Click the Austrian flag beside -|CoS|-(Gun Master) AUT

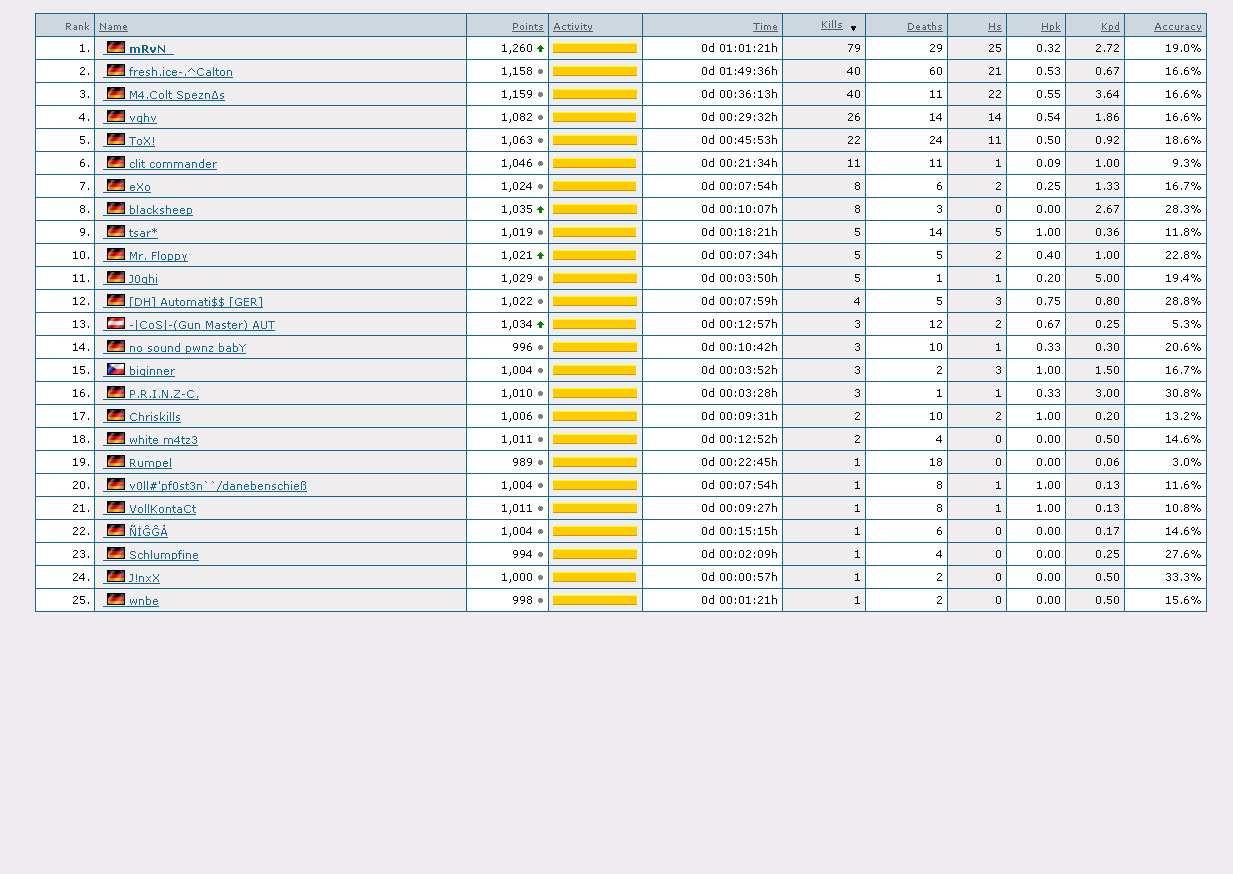coord(116,324)
